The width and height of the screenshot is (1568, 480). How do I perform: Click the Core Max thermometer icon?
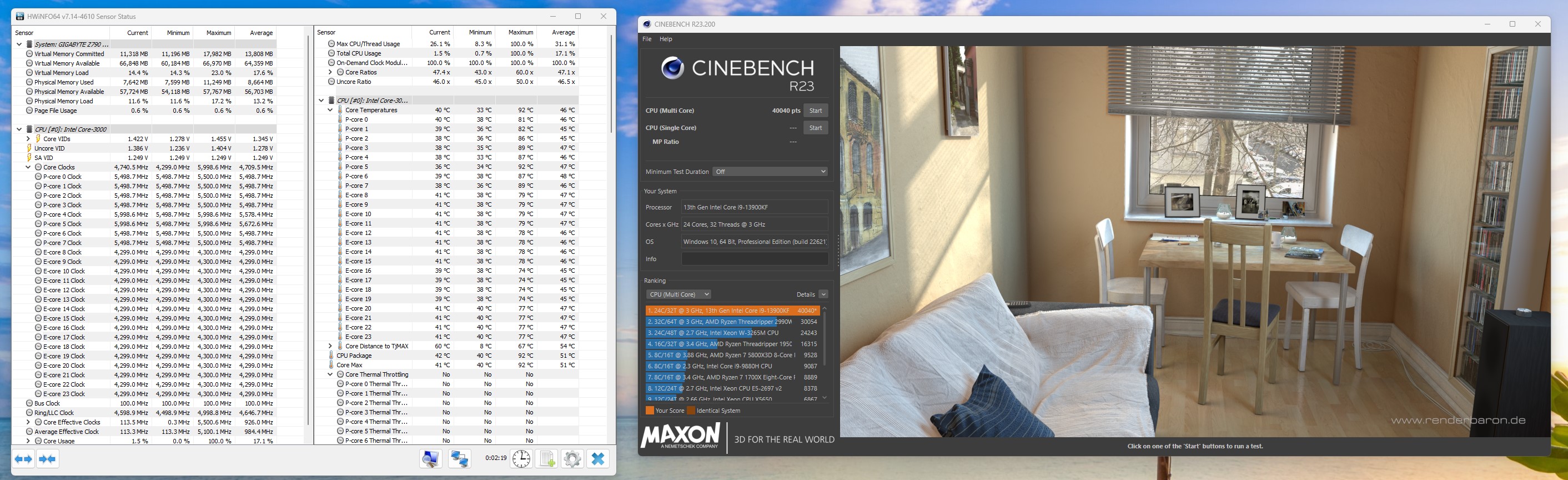331,366
